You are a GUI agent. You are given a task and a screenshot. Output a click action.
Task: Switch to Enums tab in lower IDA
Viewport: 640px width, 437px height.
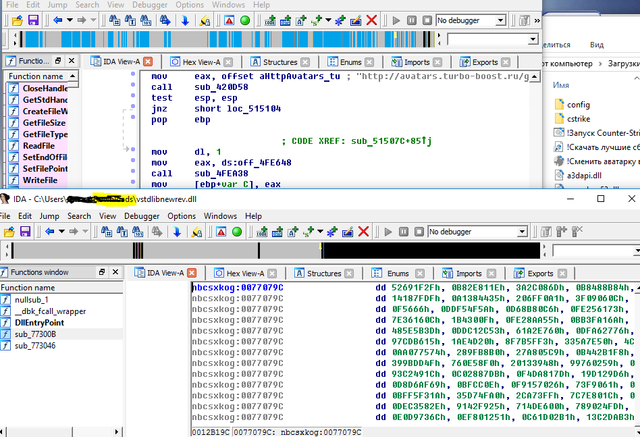(398, 273)
